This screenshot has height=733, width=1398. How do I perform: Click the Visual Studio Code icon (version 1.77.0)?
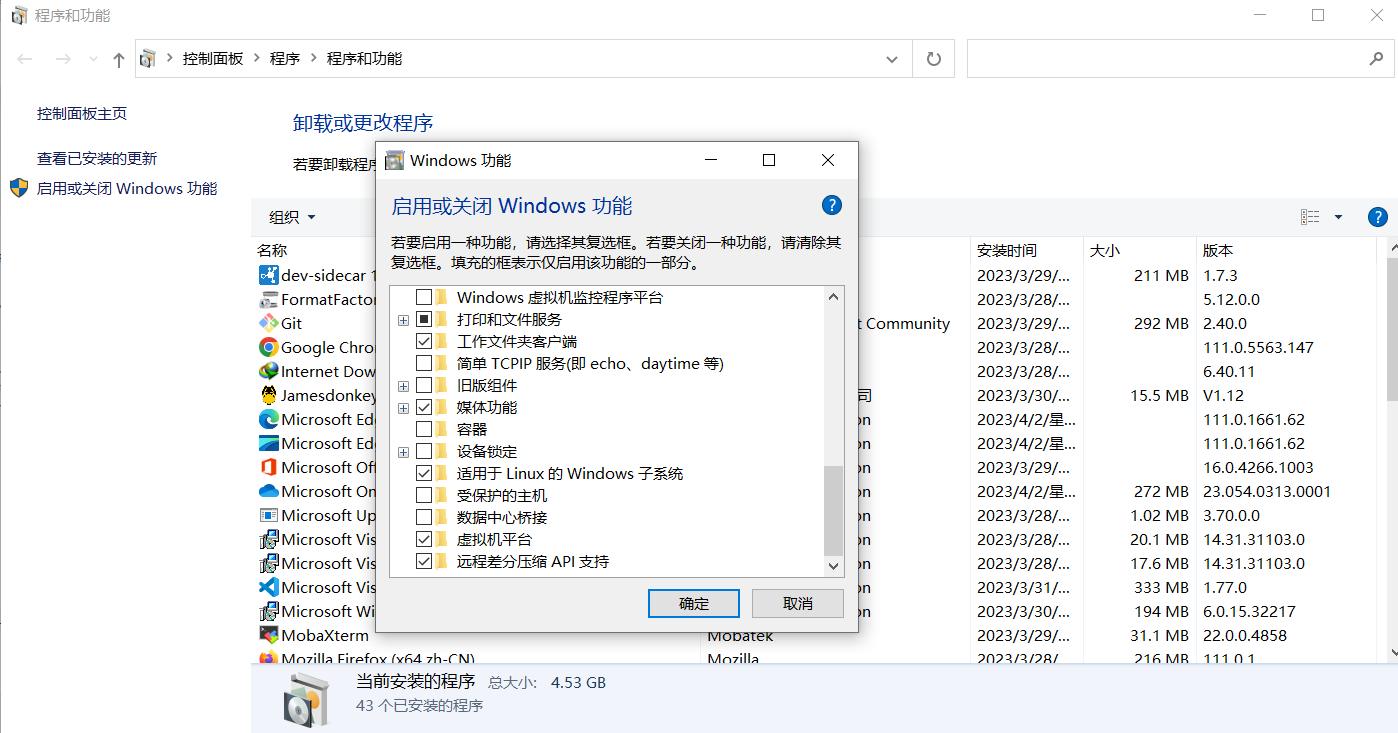click(x=268, y=587)
